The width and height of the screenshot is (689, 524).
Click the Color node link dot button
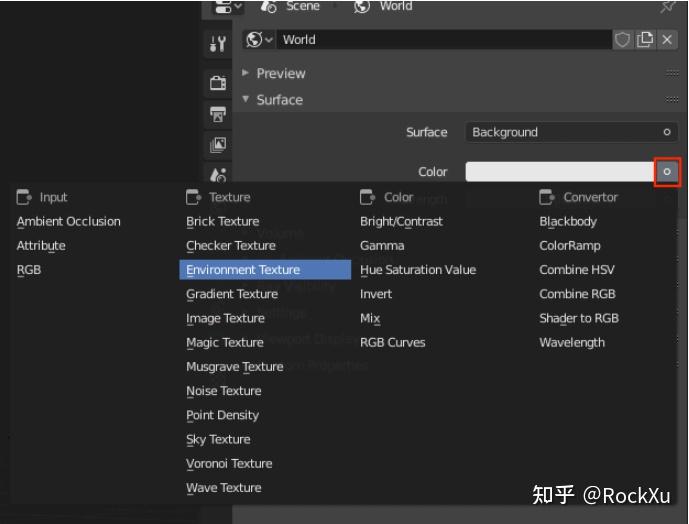coord(667,172)
